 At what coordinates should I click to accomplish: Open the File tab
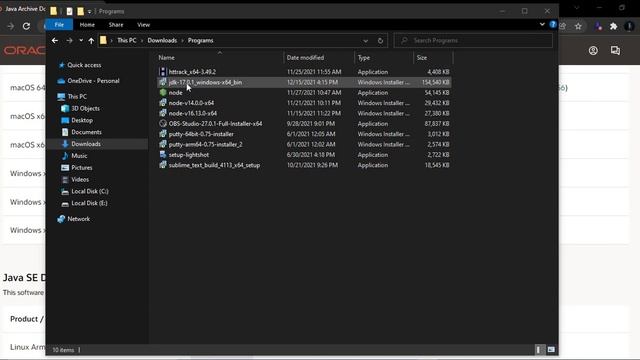(59, 24)
